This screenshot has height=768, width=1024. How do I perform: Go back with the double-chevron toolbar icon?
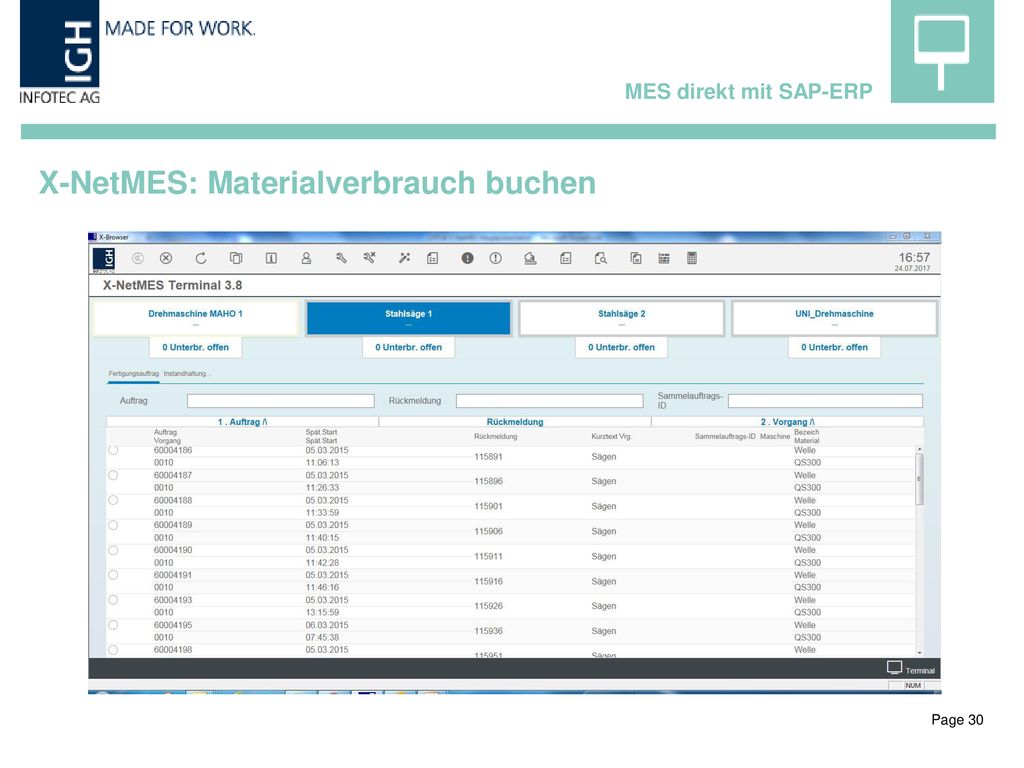[x=138, y=259]
